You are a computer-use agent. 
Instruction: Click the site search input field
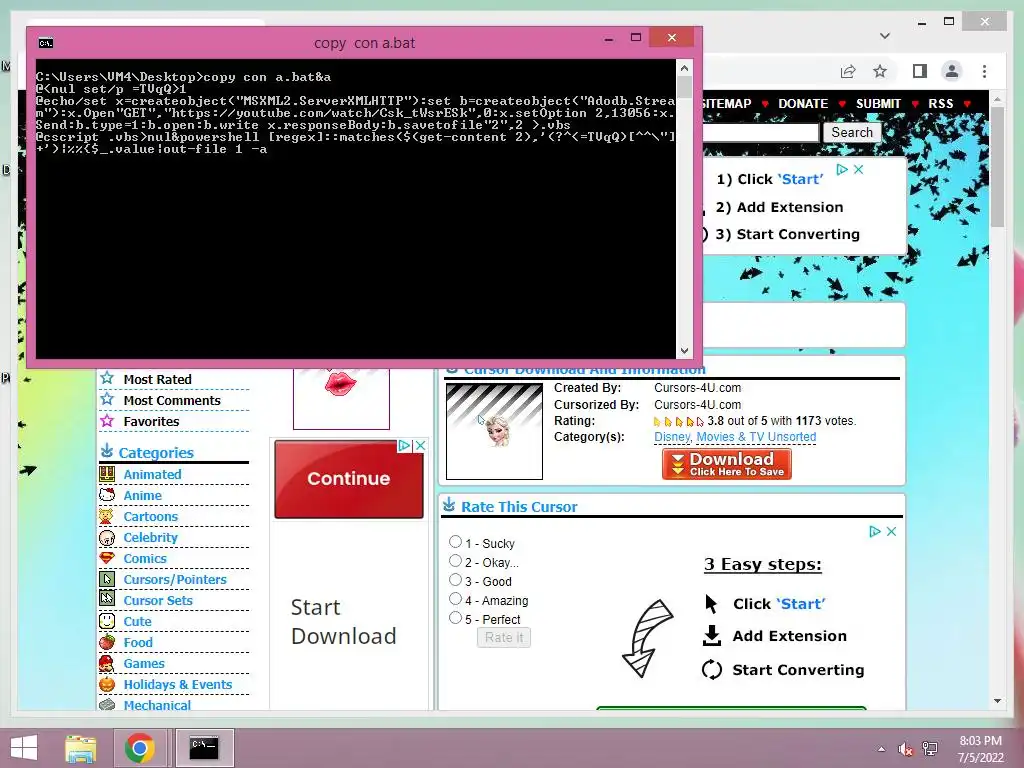[761, 133]
